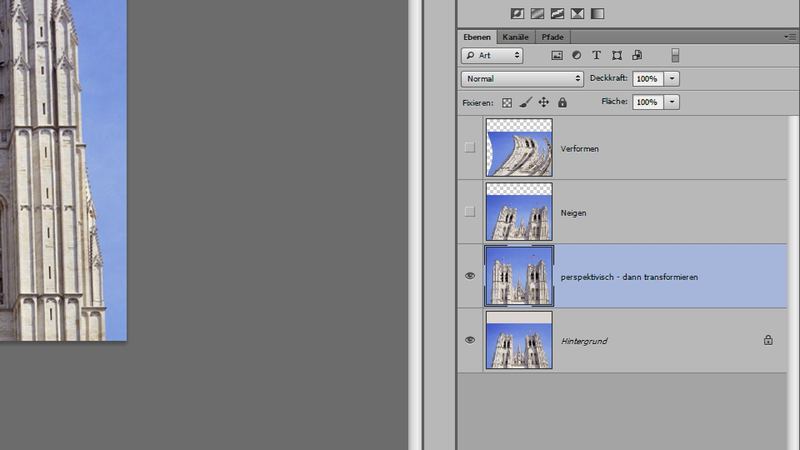Screen dimensions: 800x450
Task: Click the gradient map adjustment icon
Action: coord(597,14)
